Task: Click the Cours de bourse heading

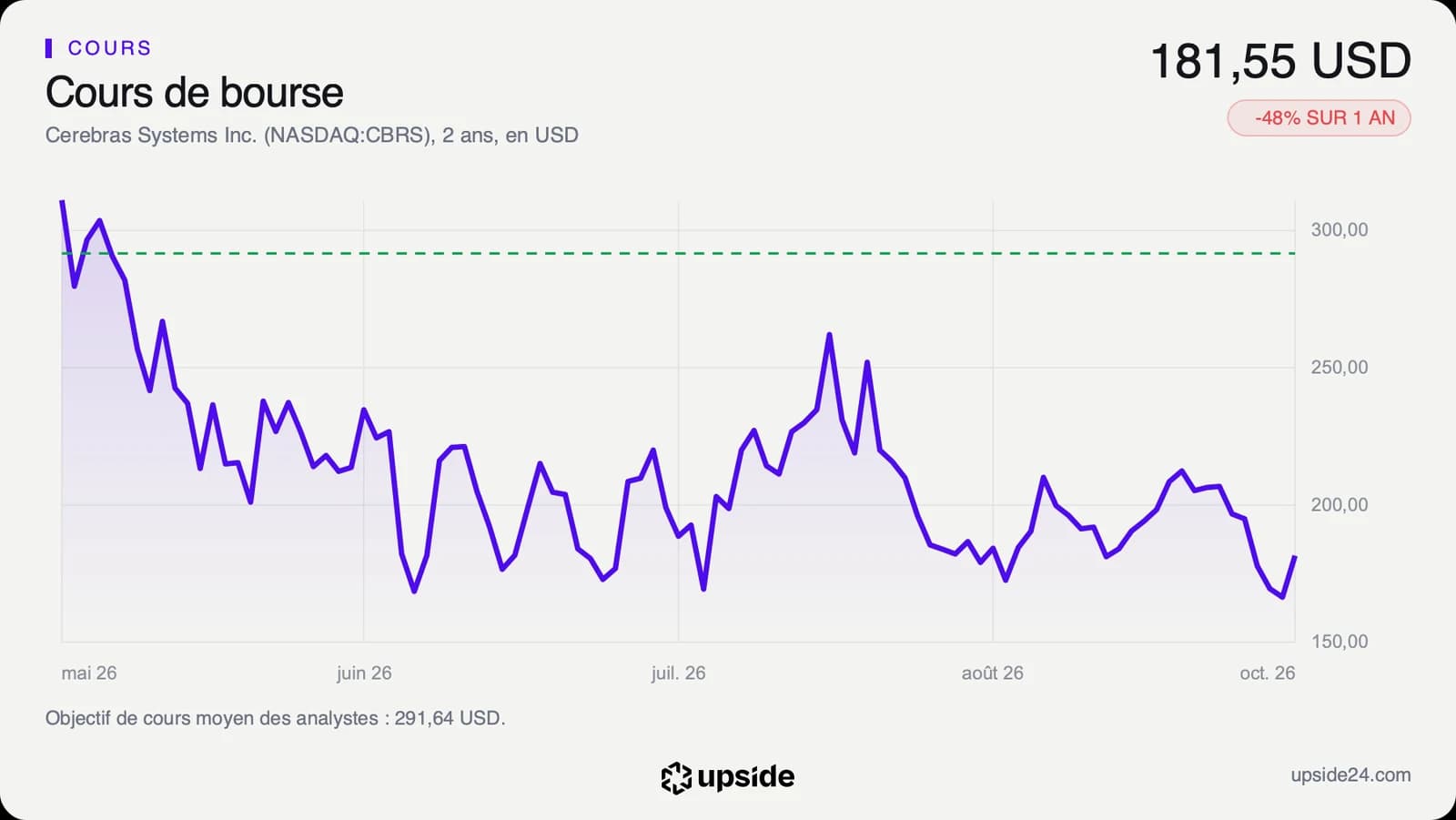Action: tap(194, 93)
